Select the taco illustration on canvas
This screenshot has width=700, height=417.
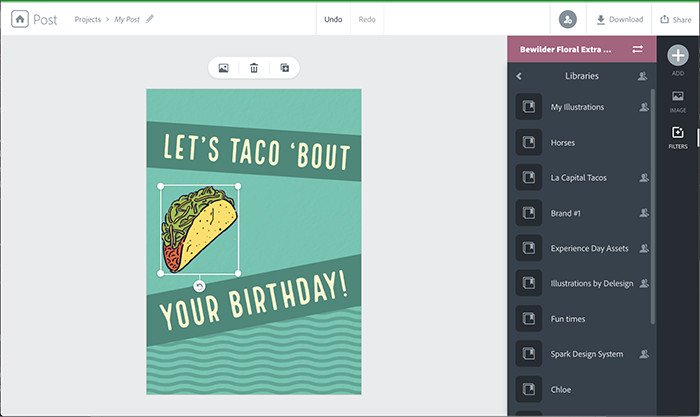click(x=199, y=229)
